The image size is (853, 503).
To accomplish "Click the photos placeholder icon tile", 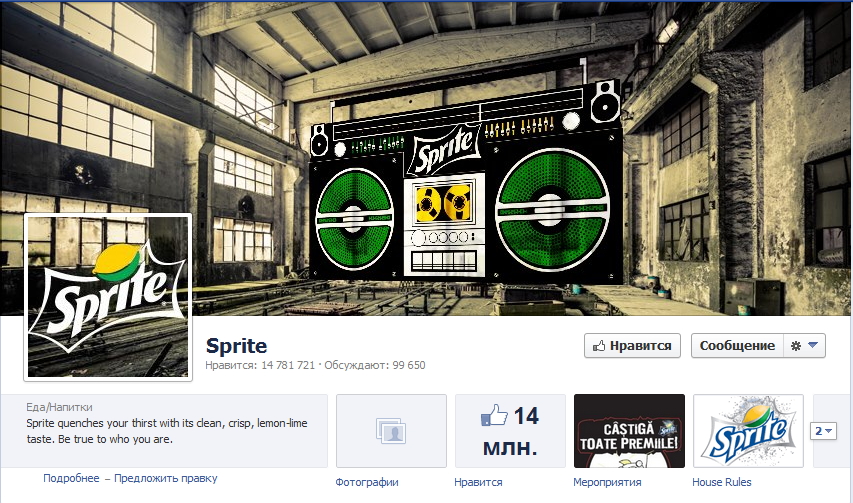I will pos(391,431).
